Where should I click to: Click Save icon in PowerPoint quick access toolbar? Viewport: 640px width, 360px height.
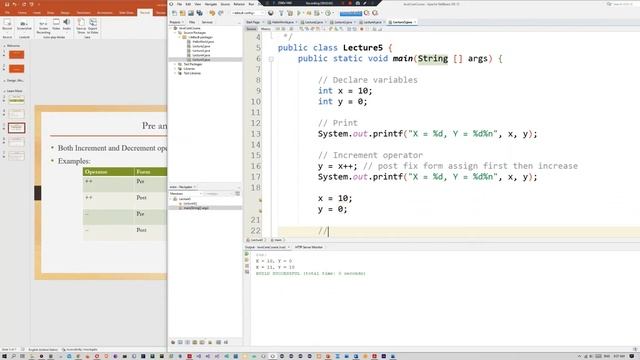tap(7, 4)
